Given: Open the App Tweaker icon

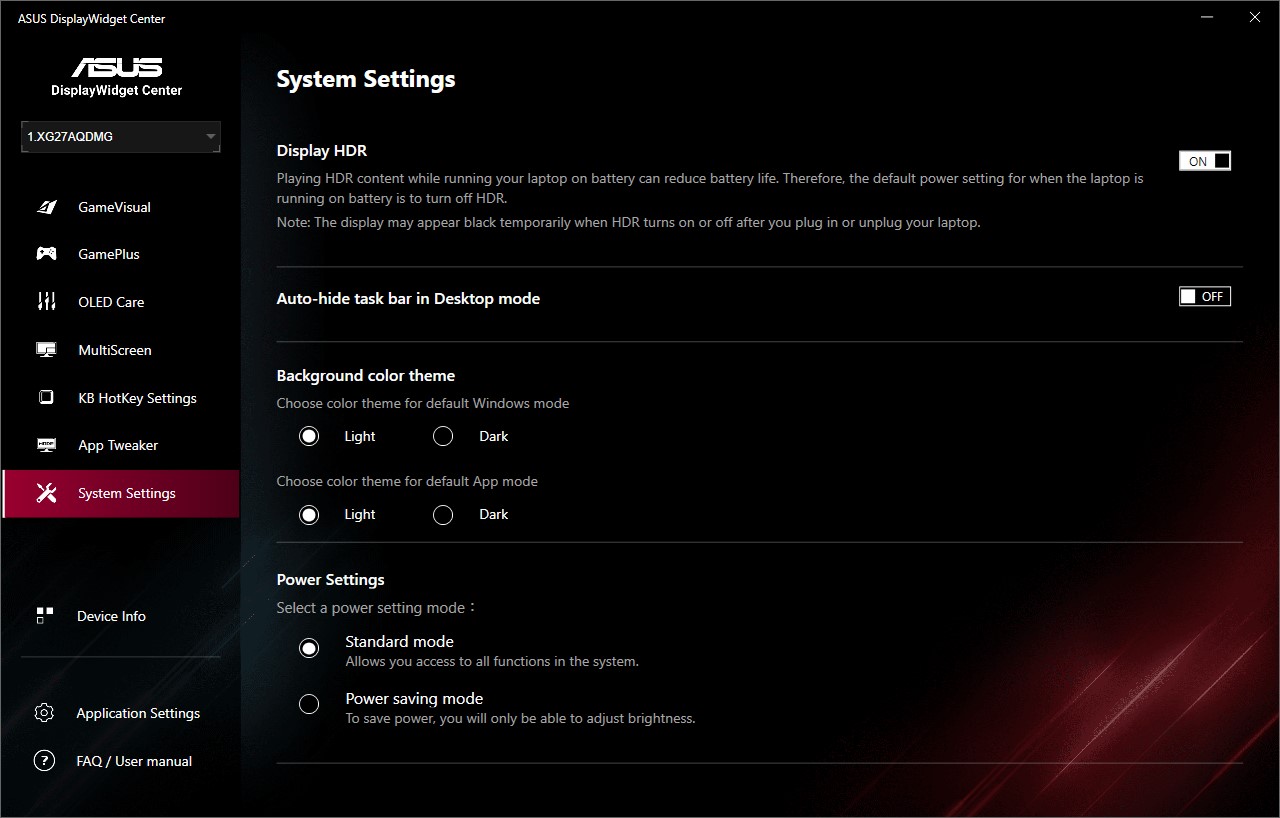Looking at the screenshot, I should [x=46, y=445].
